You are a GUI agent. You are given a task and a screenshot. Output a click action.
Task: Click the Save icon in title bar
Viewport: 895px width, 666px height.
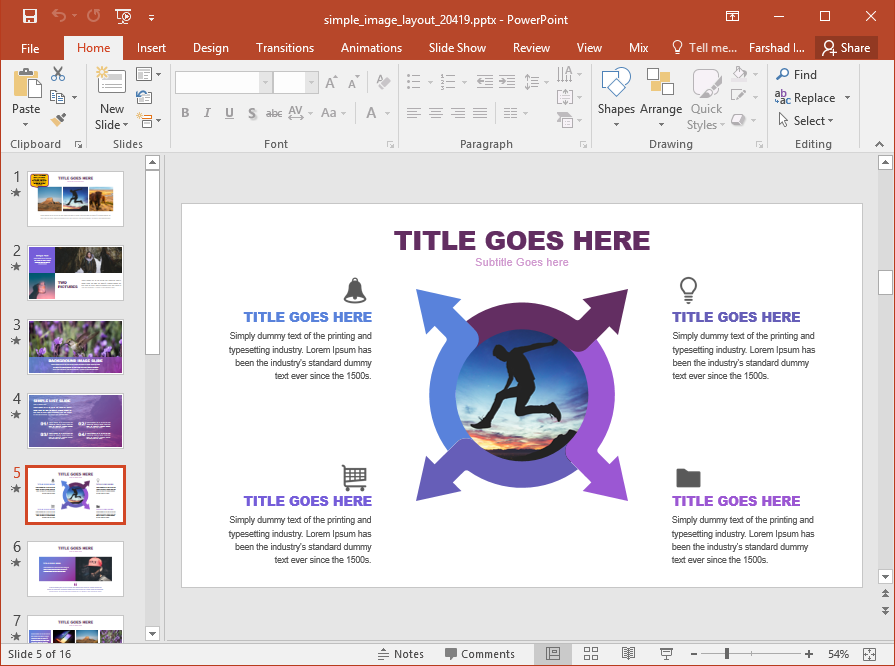pyautogui.click(x=30, y=16)
